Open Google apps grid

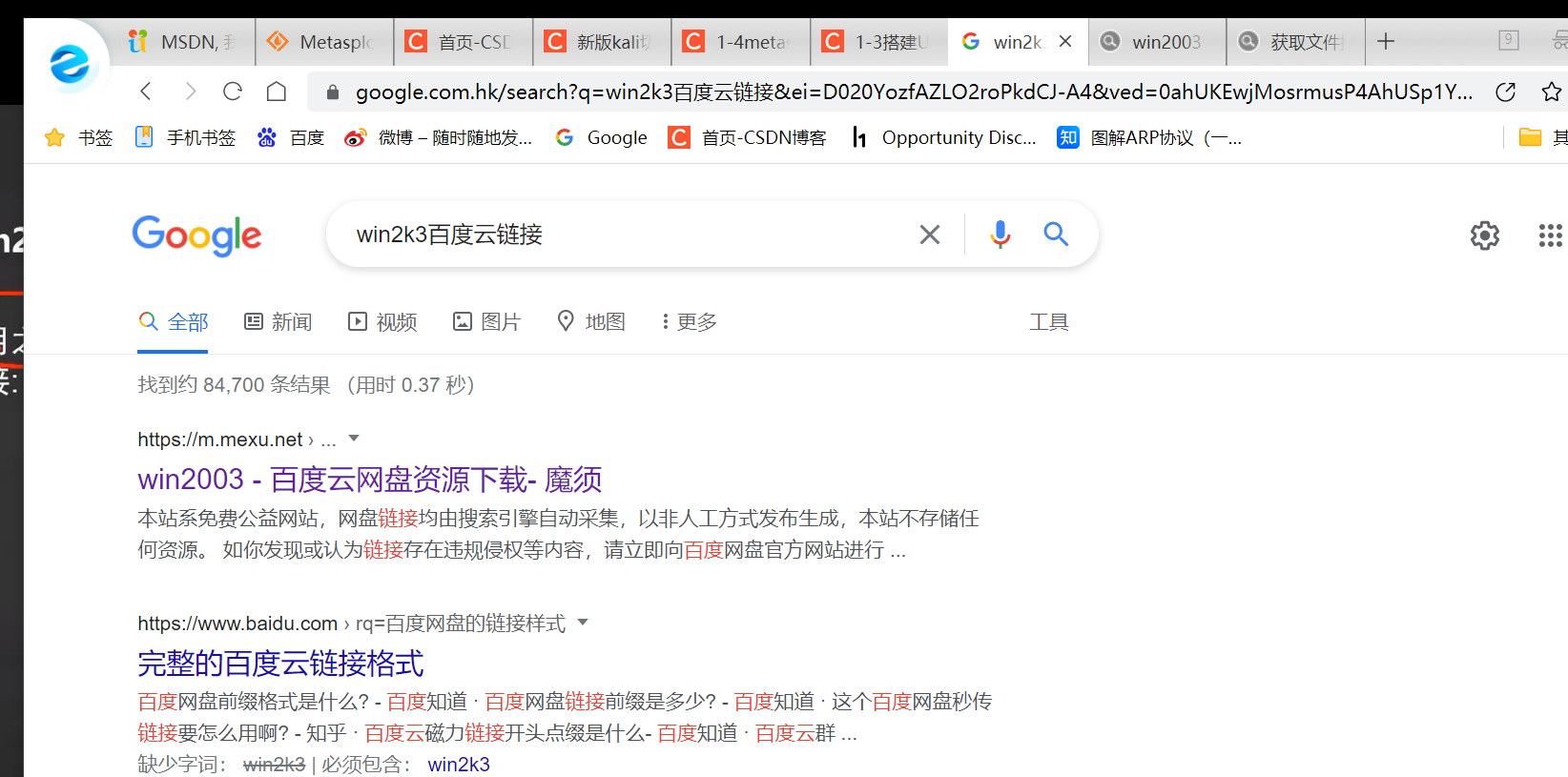[x=1551, y=235]
